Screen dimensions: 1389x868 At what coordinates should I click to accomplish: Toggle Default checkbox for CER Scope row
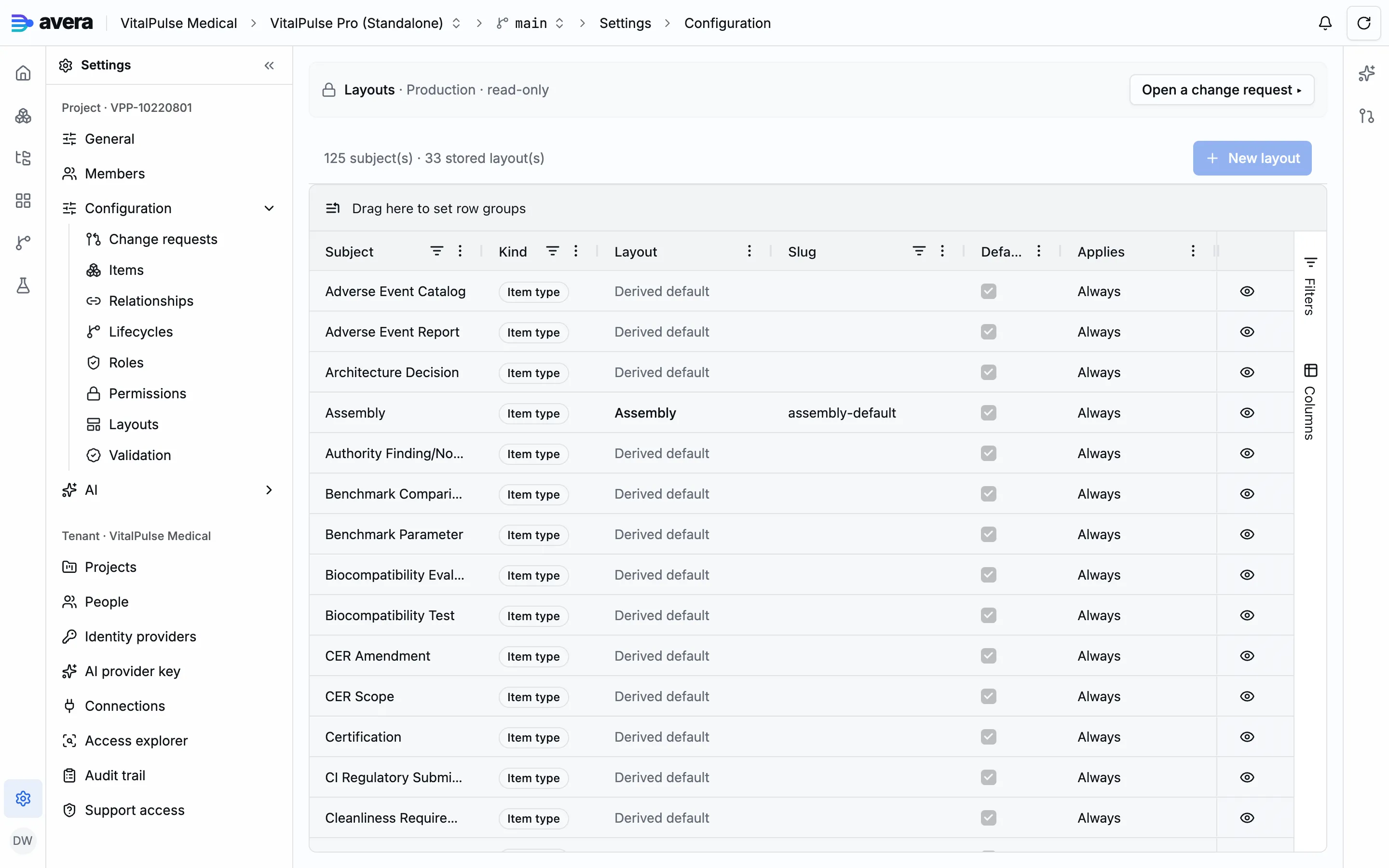coord(988,696)
